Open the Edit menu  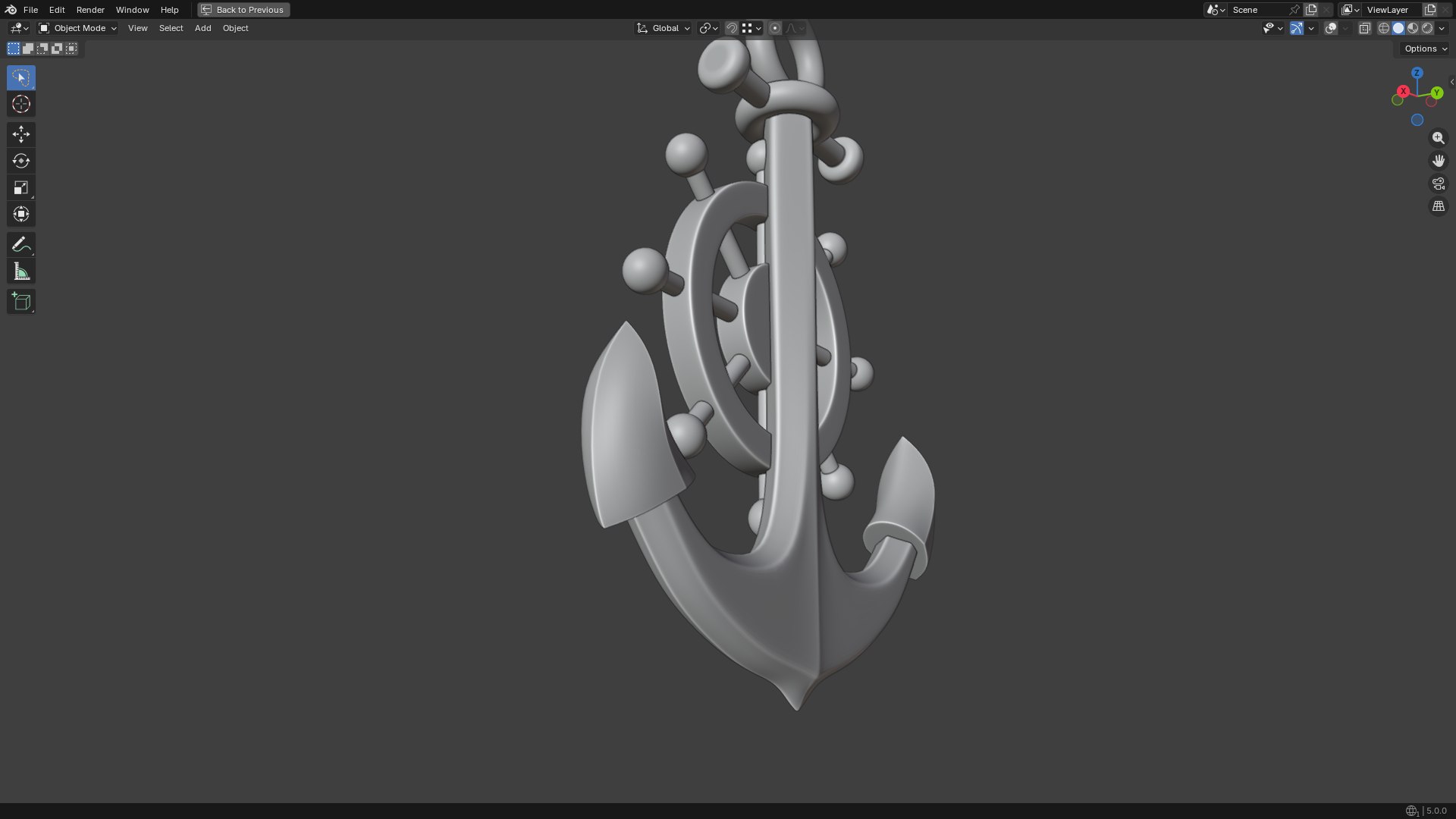pos(57,10)
